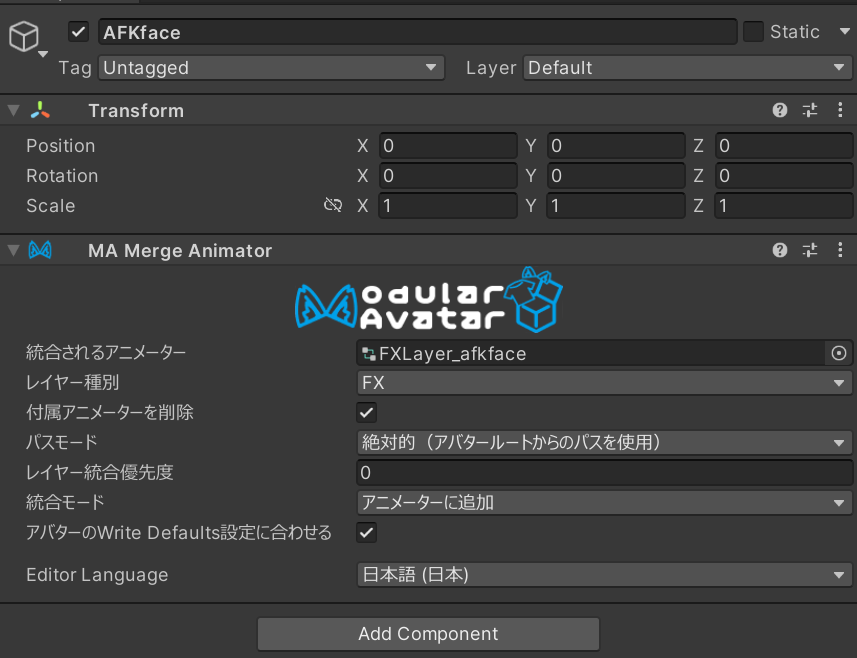Open MA Merge Animator help icon
The image size is (857, 658).
[780, 250]
